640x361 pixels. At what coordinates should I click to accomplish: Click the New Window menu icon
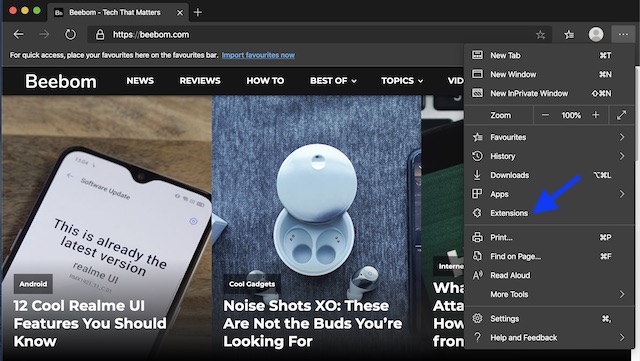pos(477,74)
